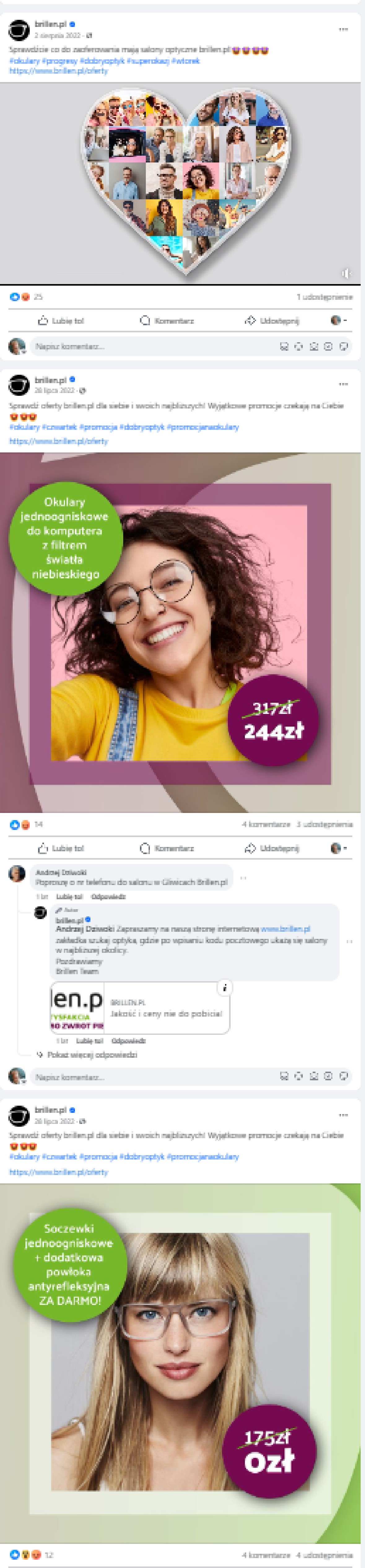This screenshot has width=365, height=1568.
Task: Open the profile switcher dropdown under the heart post
Action: (x=339, y=320)
